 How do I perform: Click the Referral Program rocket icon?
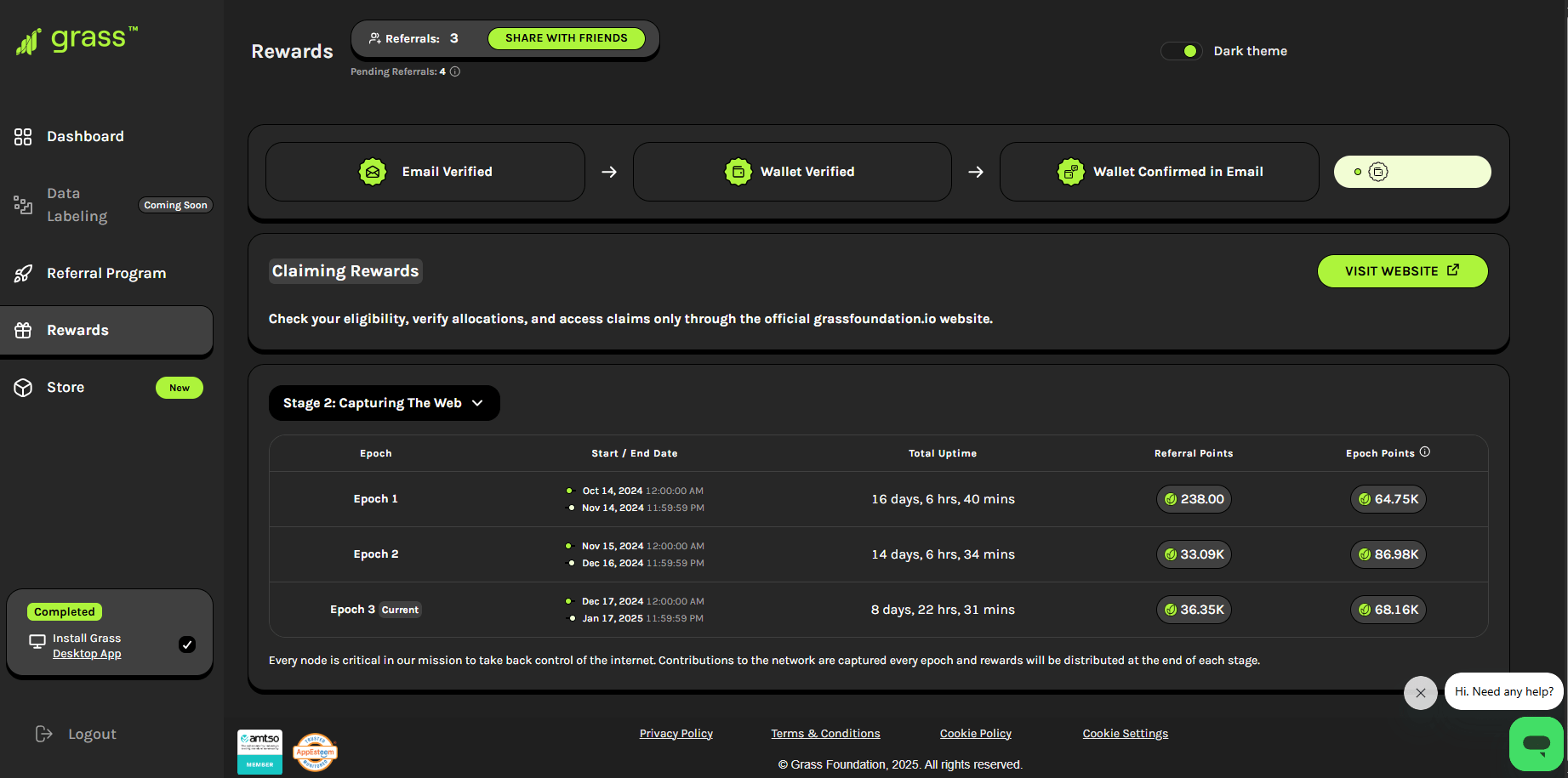tap(23, 273)
